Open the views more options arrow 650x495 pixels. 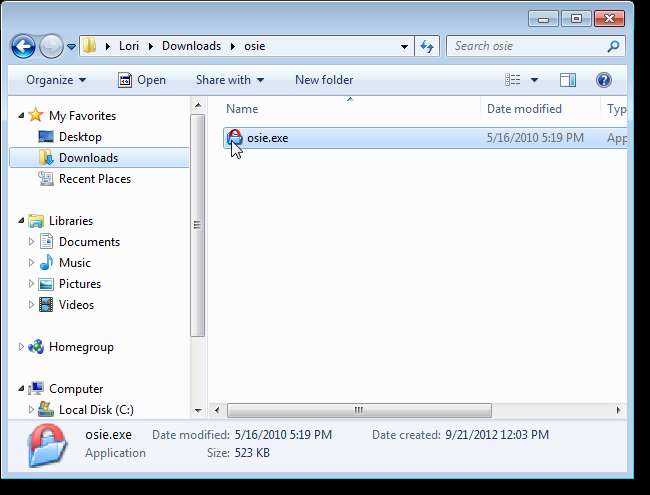(x=534, y=80)
